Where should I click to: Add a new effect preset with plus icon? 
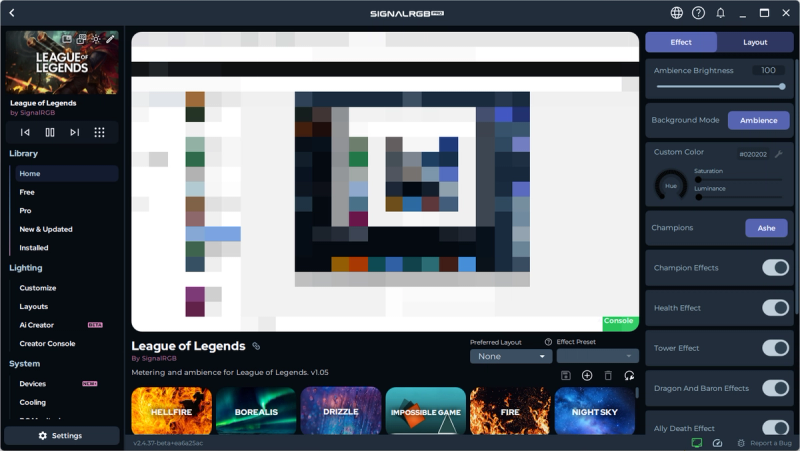tap(587, 375)
